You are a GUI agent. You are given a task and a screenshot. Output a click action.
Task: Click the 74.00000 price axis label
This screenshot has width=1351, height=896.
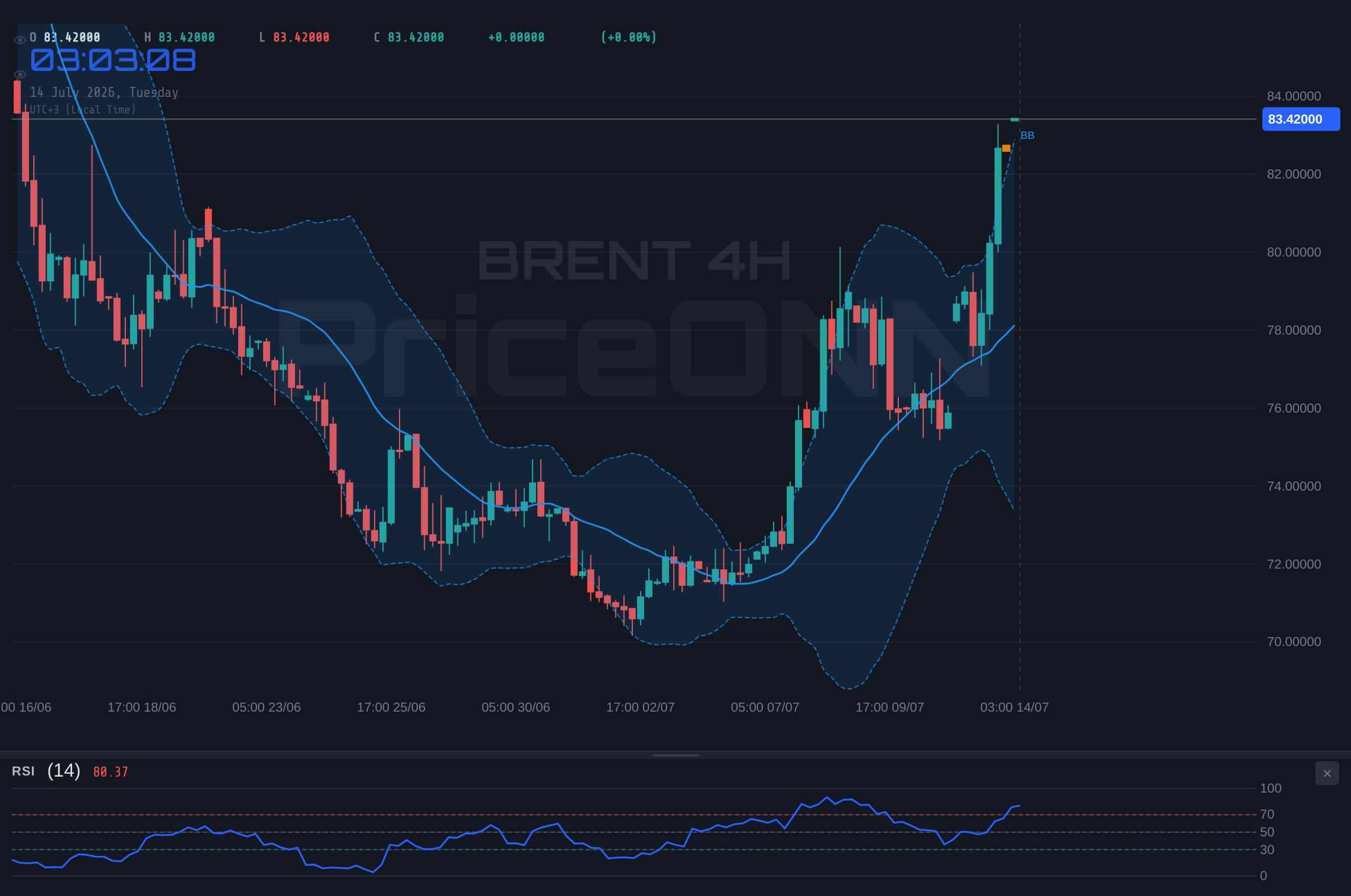1294,486
